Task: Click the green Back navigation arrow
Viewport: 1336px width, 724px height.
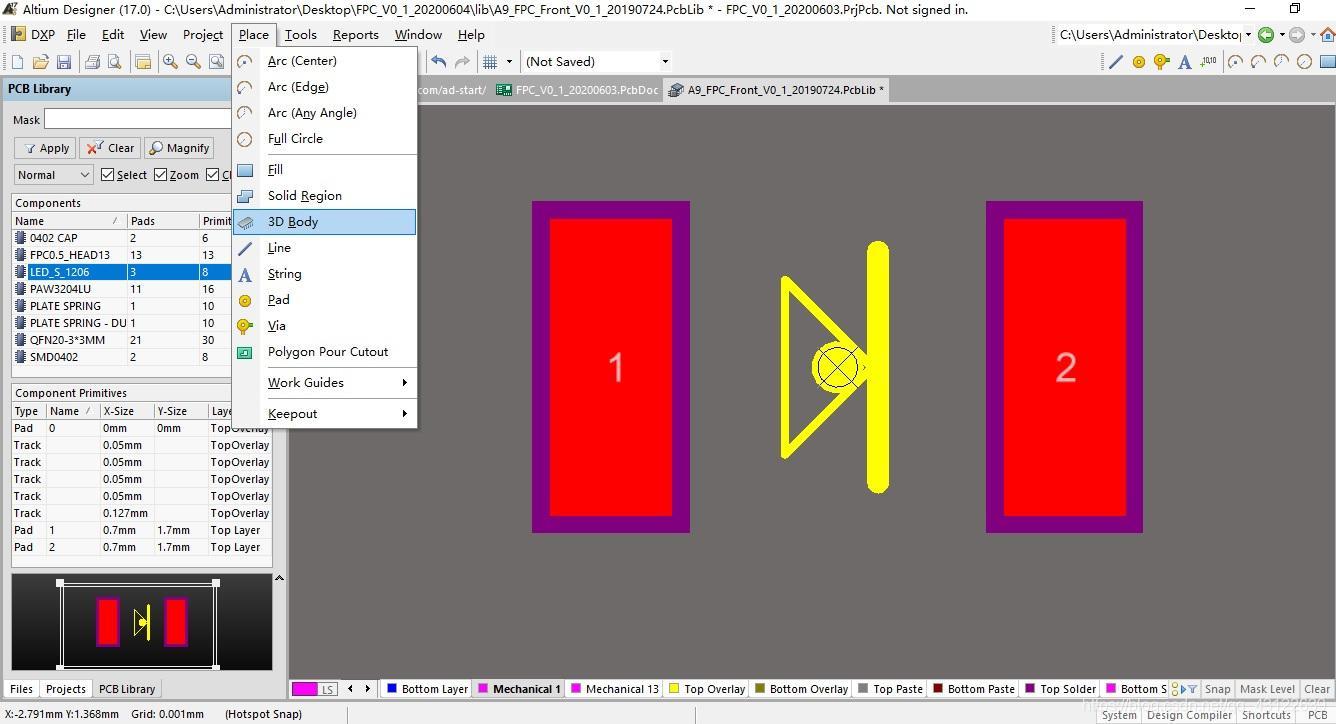Action: click(x=1266, y=35)
